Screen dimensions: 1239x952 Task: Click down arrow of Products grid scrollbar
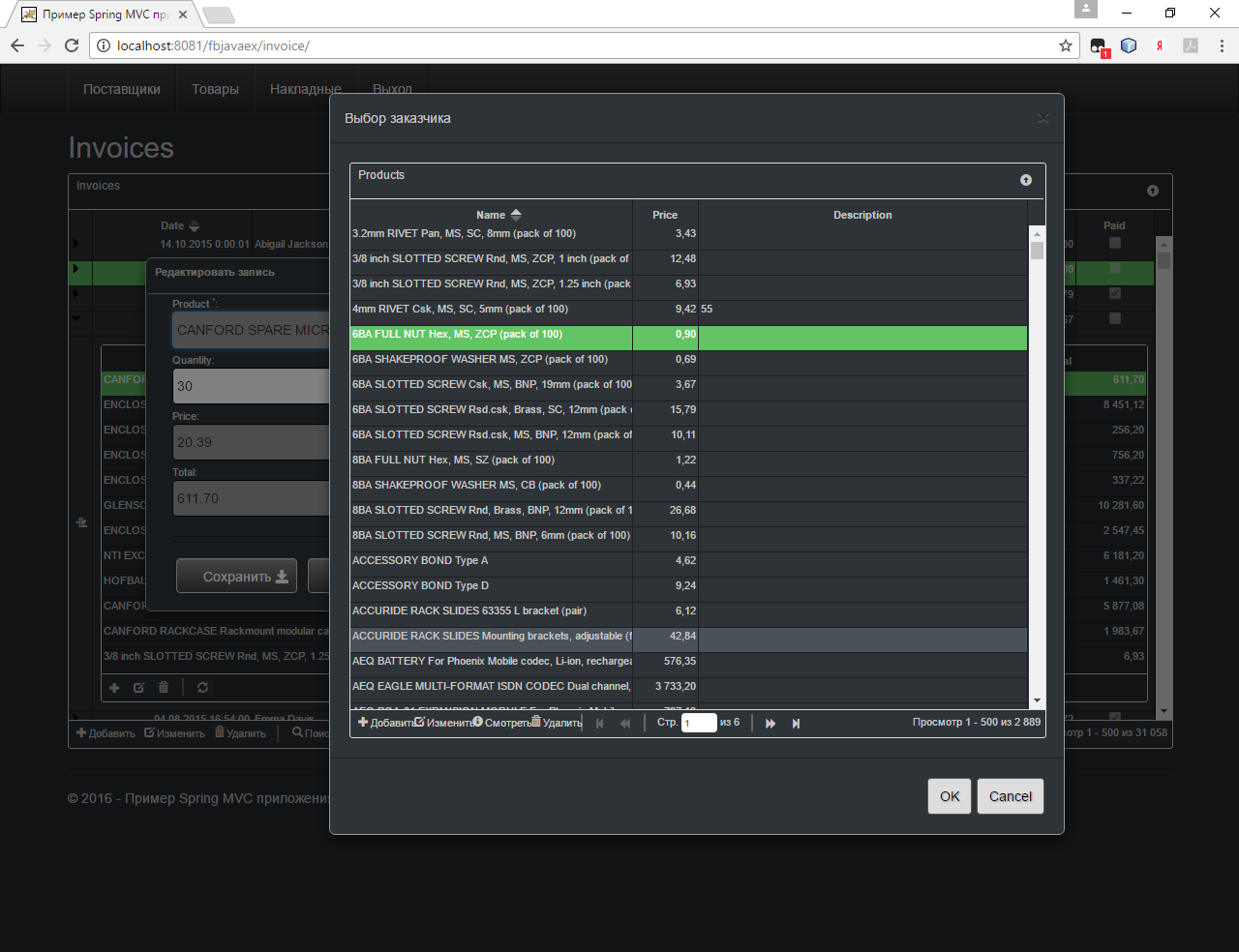click(1037, 700)
